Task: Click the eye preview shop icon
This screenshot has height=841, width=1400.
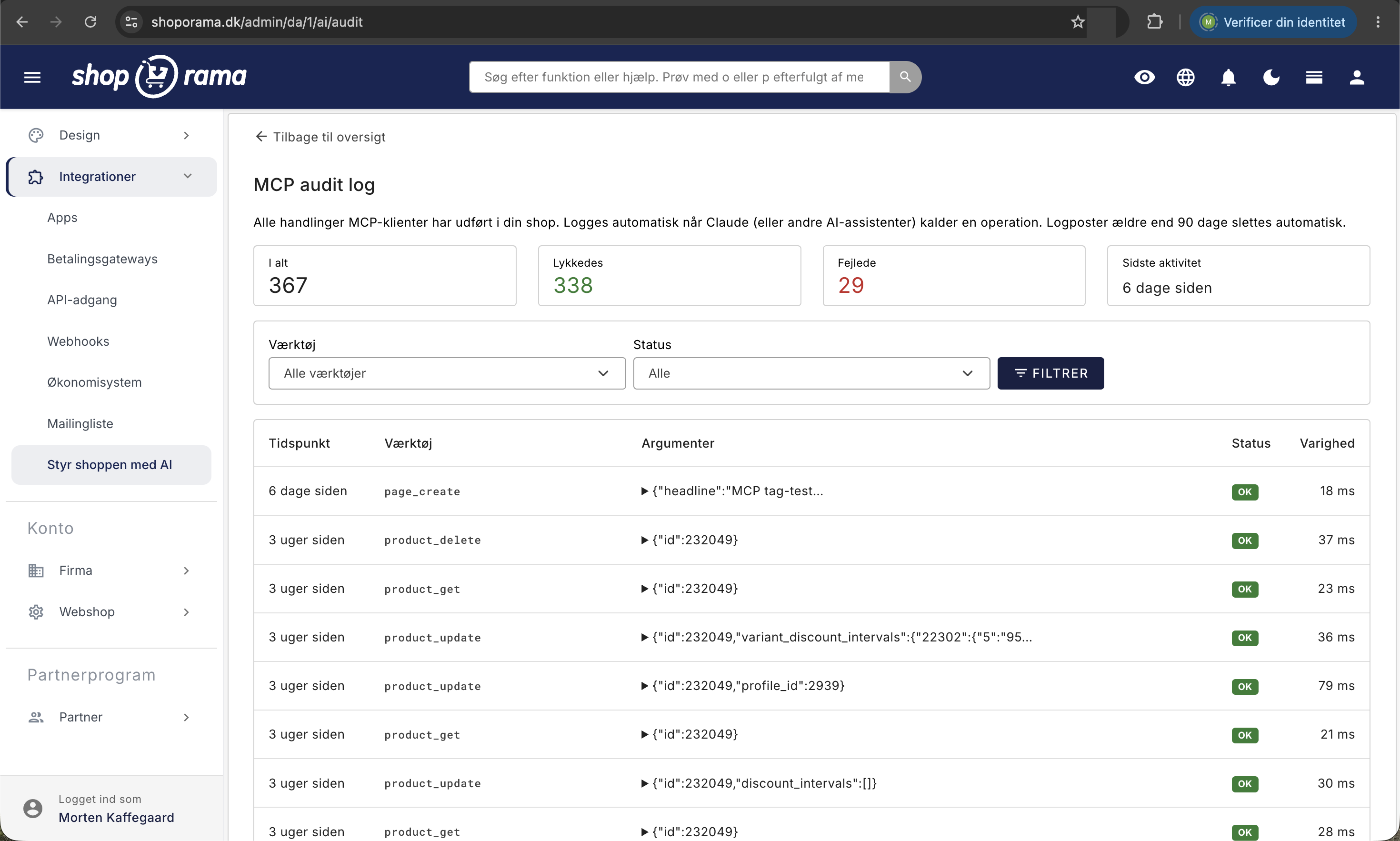Action: pyautogui.click(x=1144, y=77)
